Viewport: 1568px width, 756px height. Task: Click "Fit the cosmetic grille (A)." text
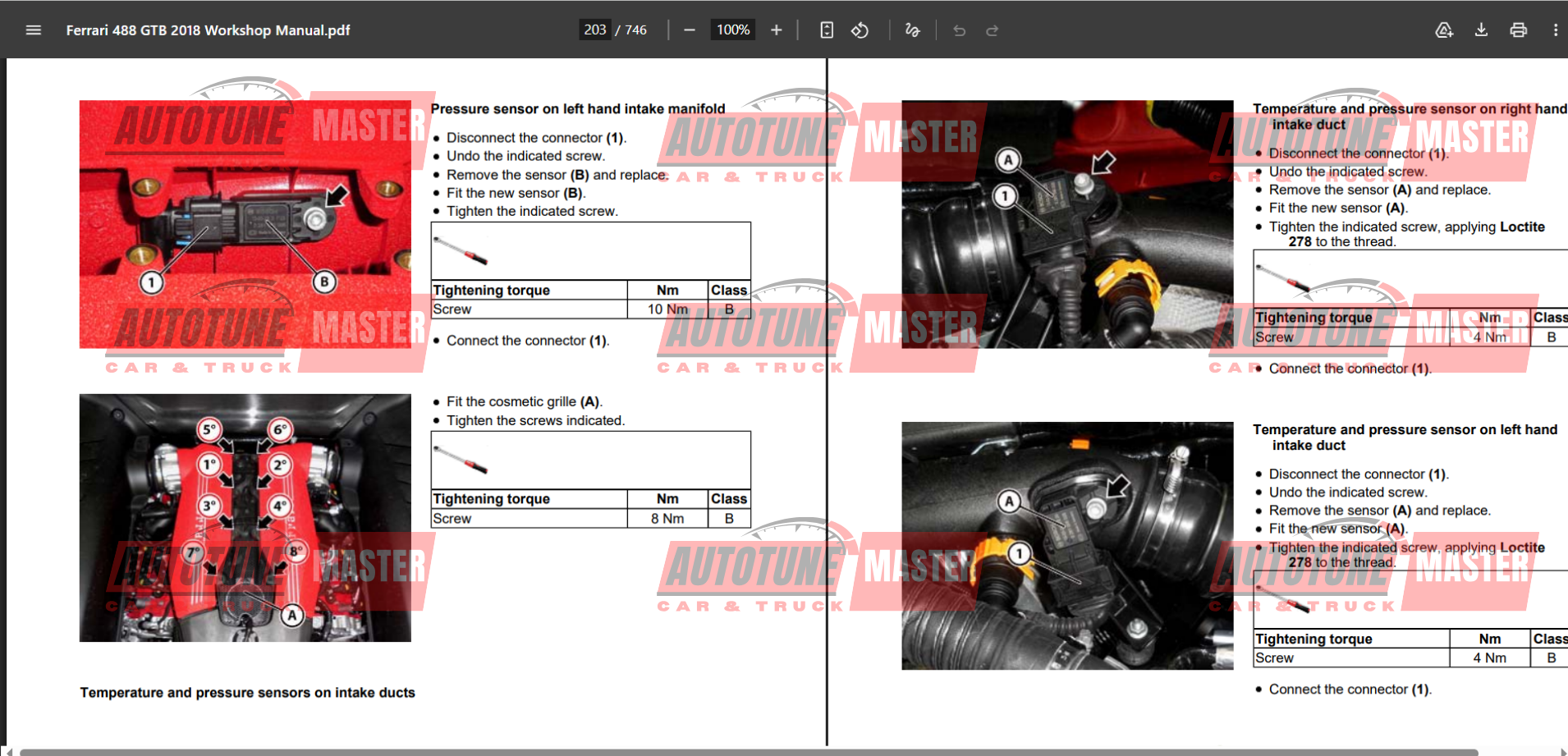click(x=525, y=401)
